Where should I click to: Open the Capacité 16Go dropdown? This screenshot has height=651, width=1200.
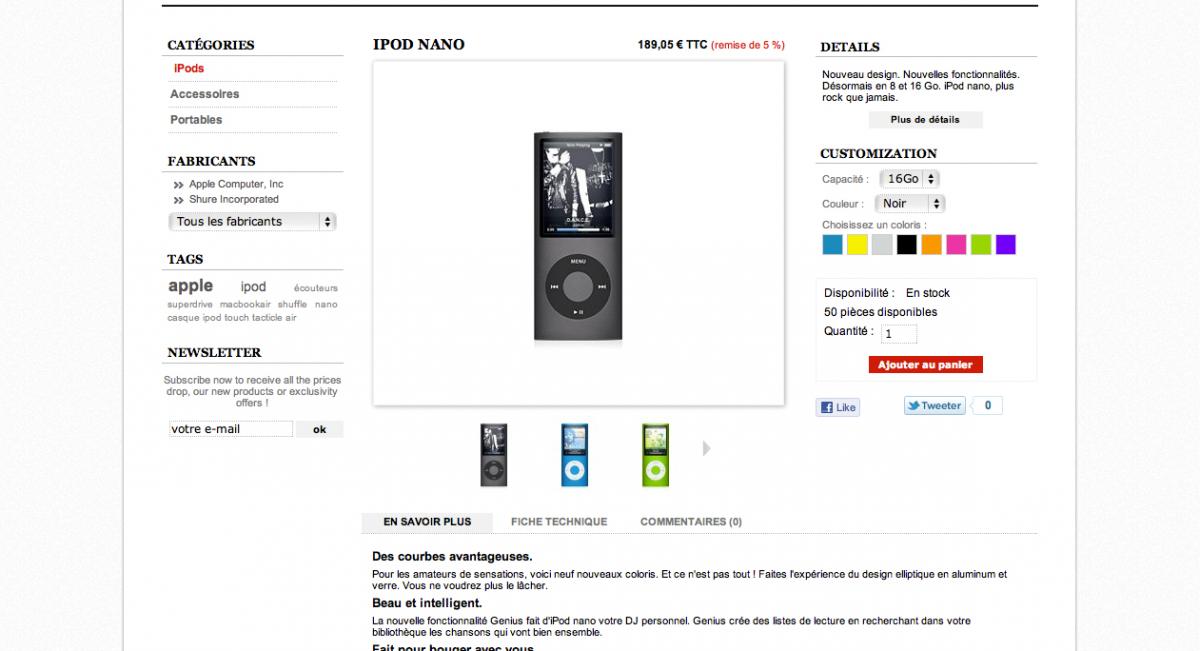[x=909, y=179]
